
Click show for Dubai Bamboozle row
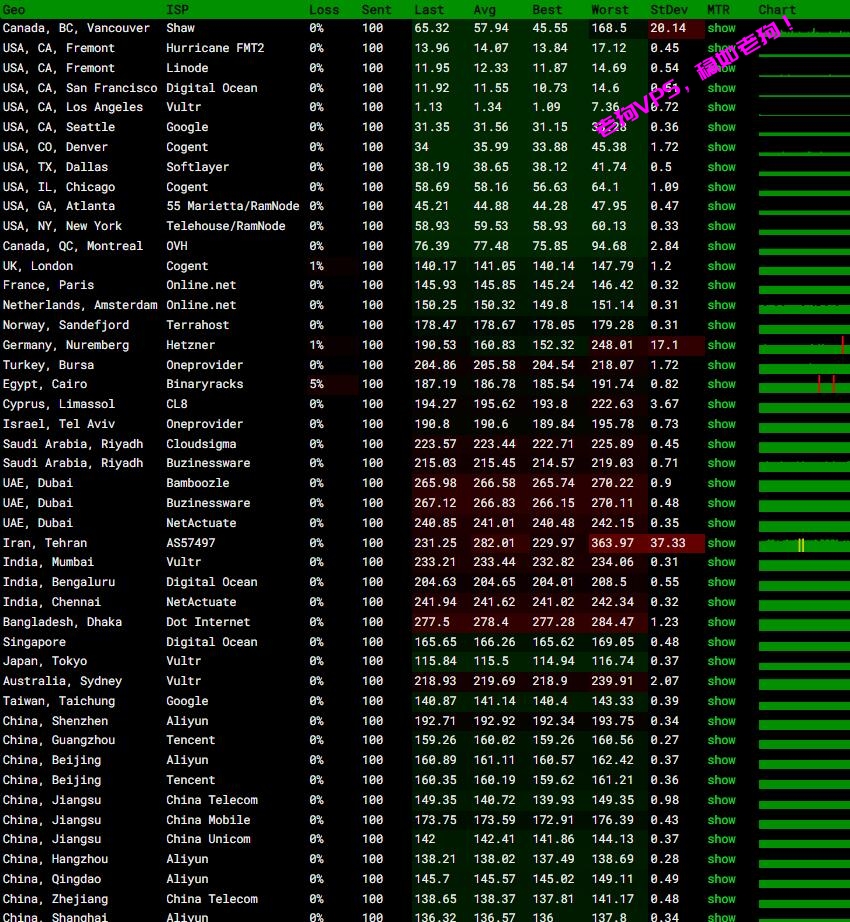(x=721, y=483)
